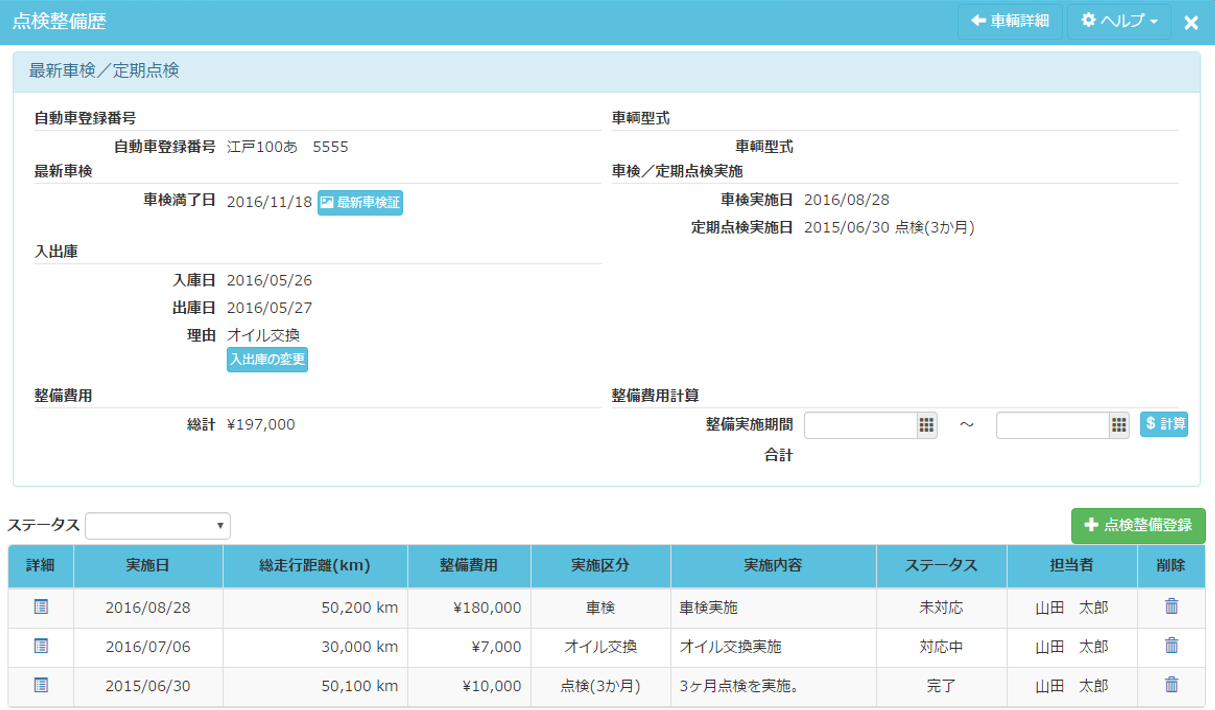Select the 2016/08/28 date cell
This screenshot has height=710, width=1215.
coord(148,607)
